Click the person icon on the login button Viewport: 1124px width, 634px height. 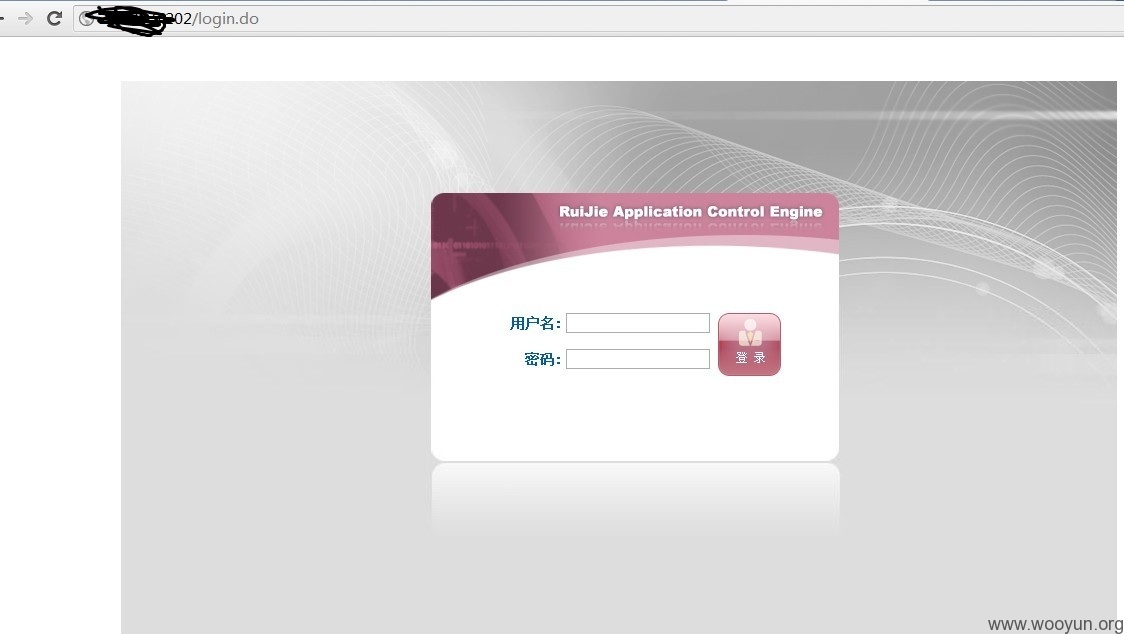coord(750,333)
